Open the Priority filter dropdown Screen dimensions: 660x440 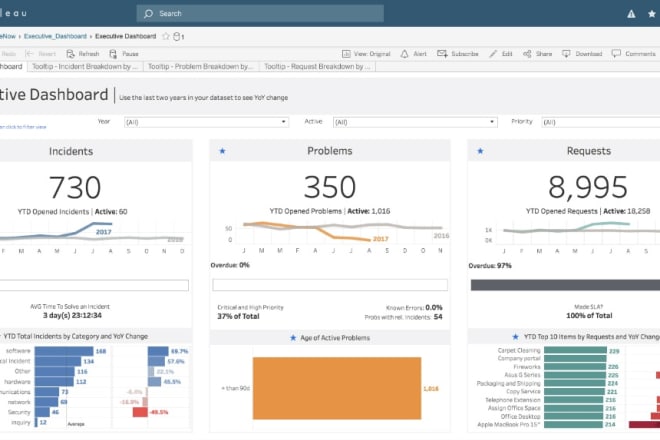click(601, 122)
